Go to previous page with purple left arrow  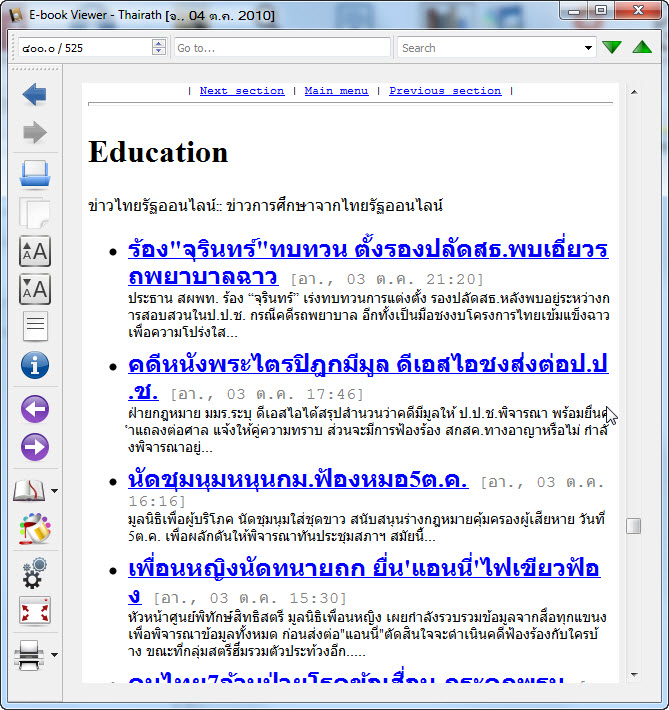34,408
